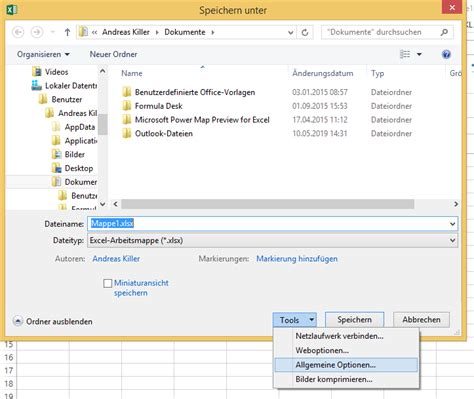
Task: Sort files by the Name column
Action: click(132, 73)
